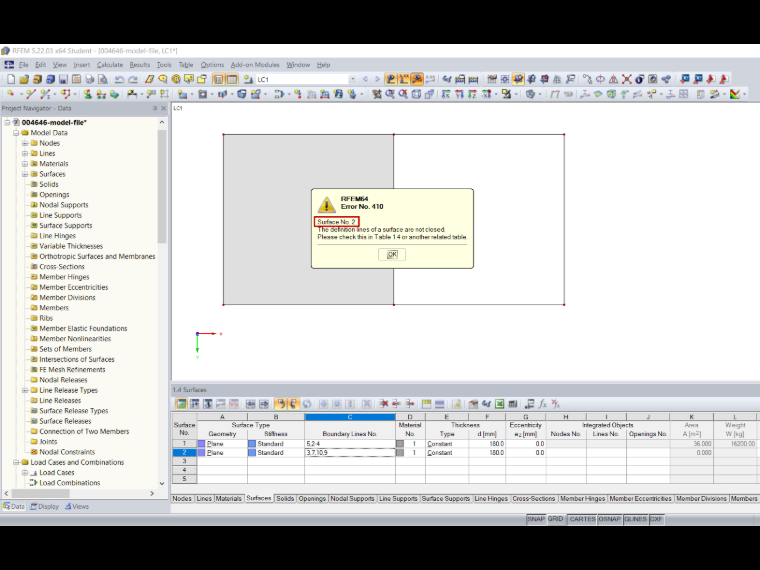Switch navigator to the Display tab
This screenshot has height=570, width=760.
tap(45, 507)
